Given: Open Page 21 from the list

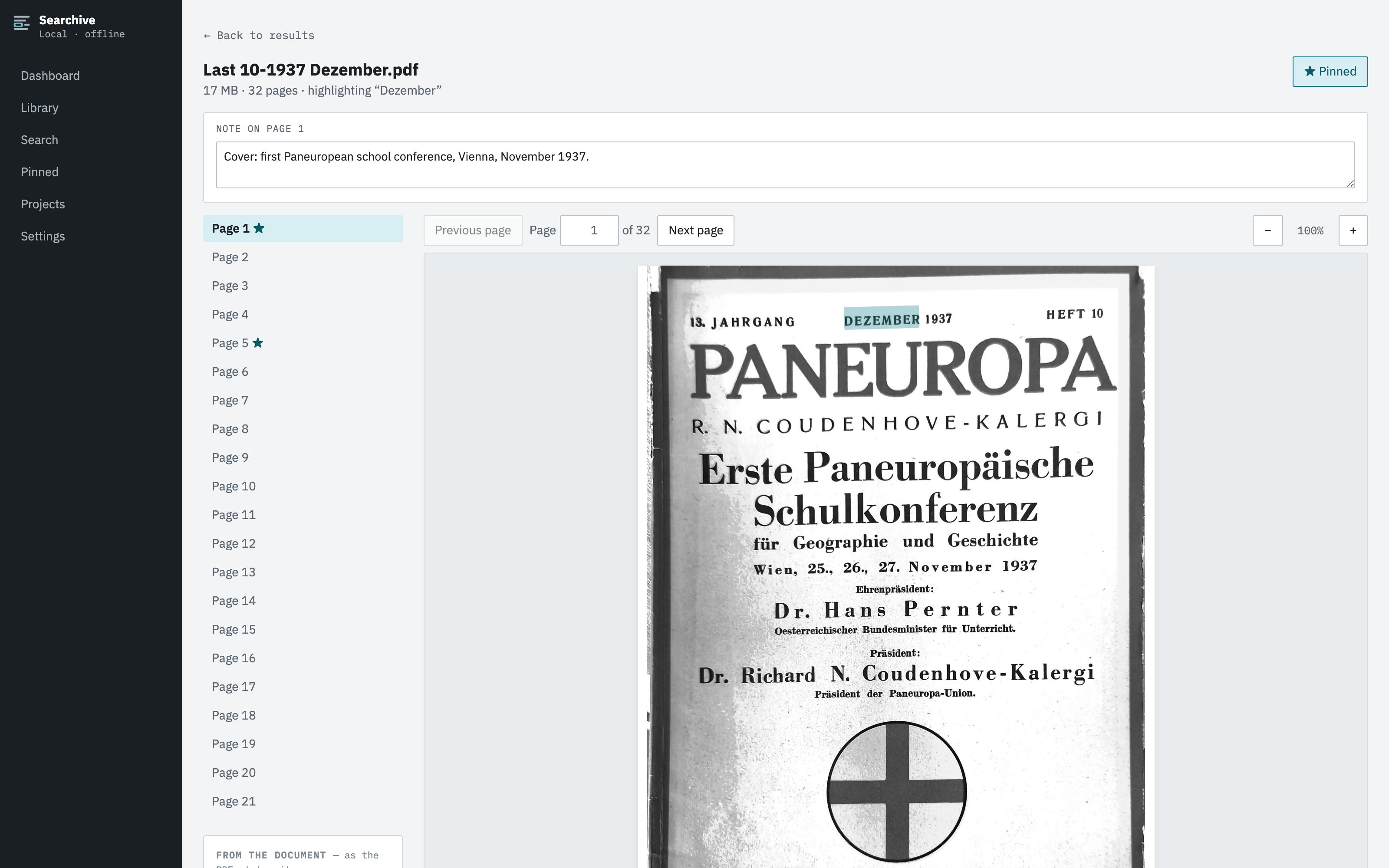Looking at the screenshot, I should click(303, 802).
